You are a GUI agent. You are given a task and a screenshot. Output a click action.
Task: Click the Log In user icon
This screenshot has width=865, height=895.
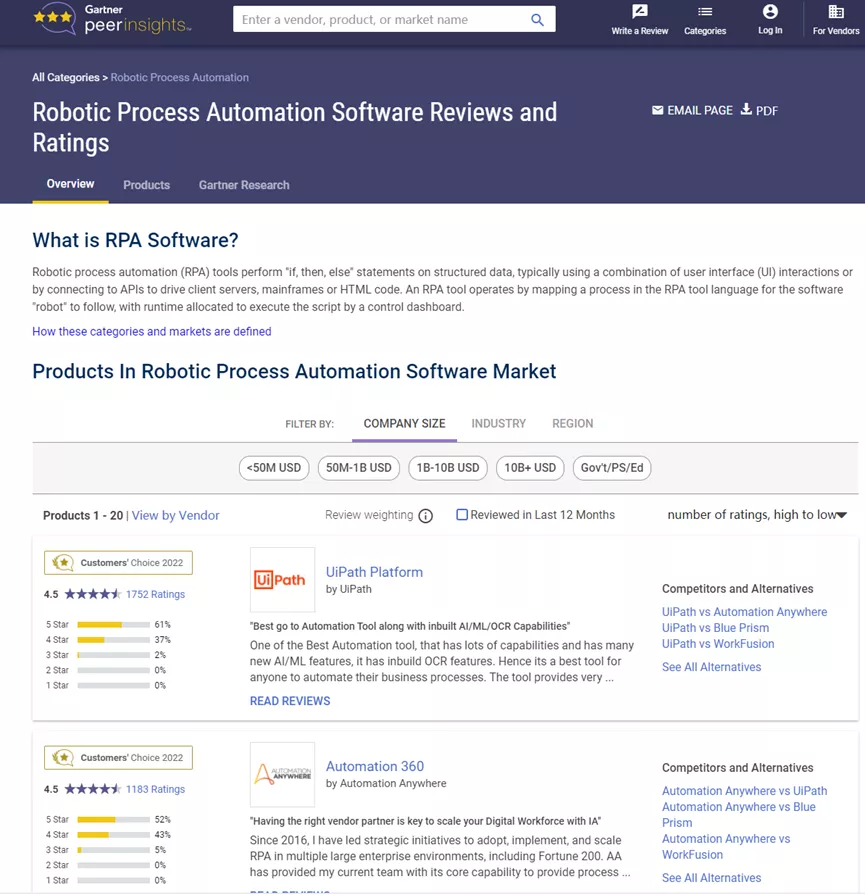coord(770,11)
